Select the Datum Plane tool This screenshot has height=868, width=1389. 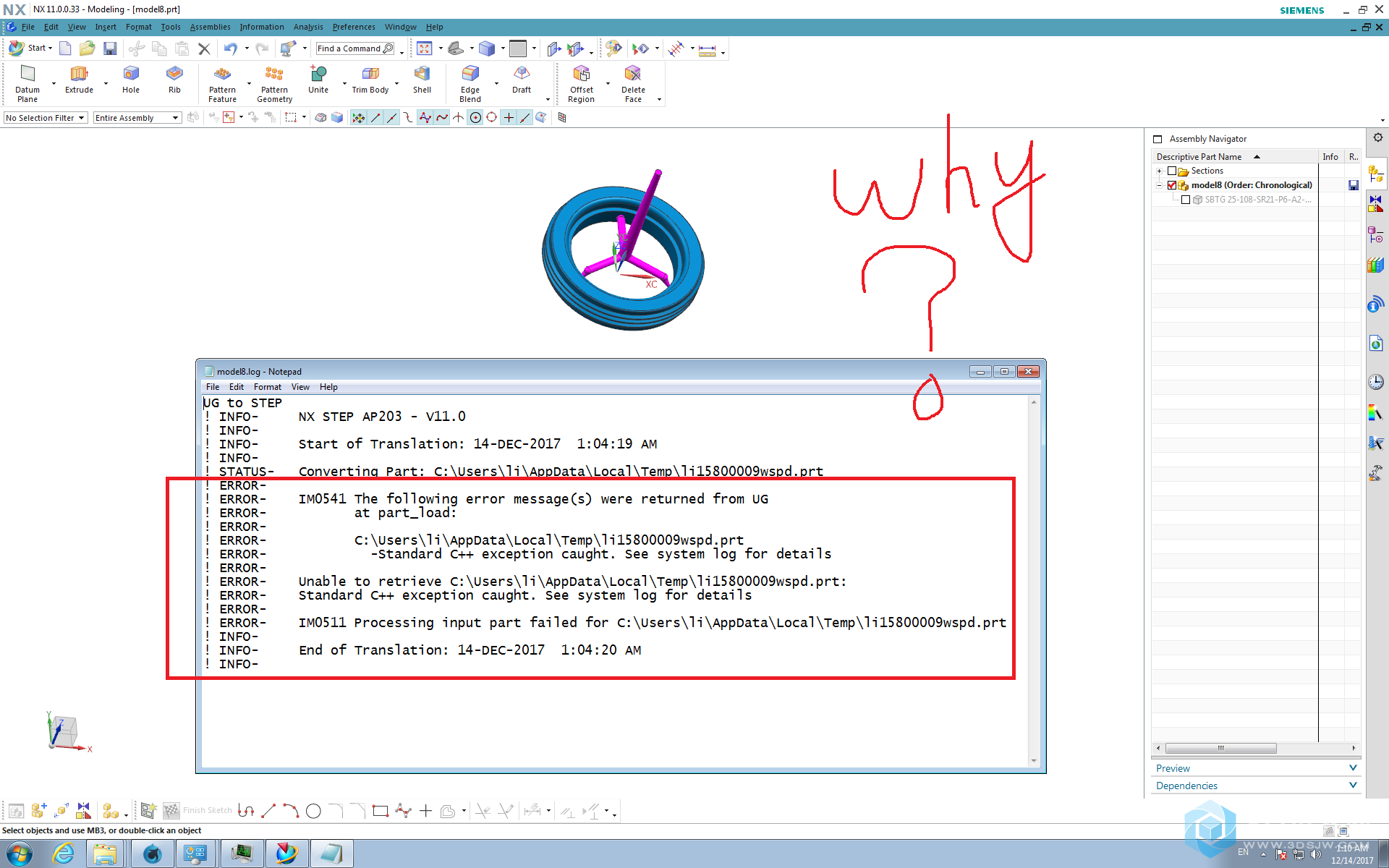(x=27, y=84)
